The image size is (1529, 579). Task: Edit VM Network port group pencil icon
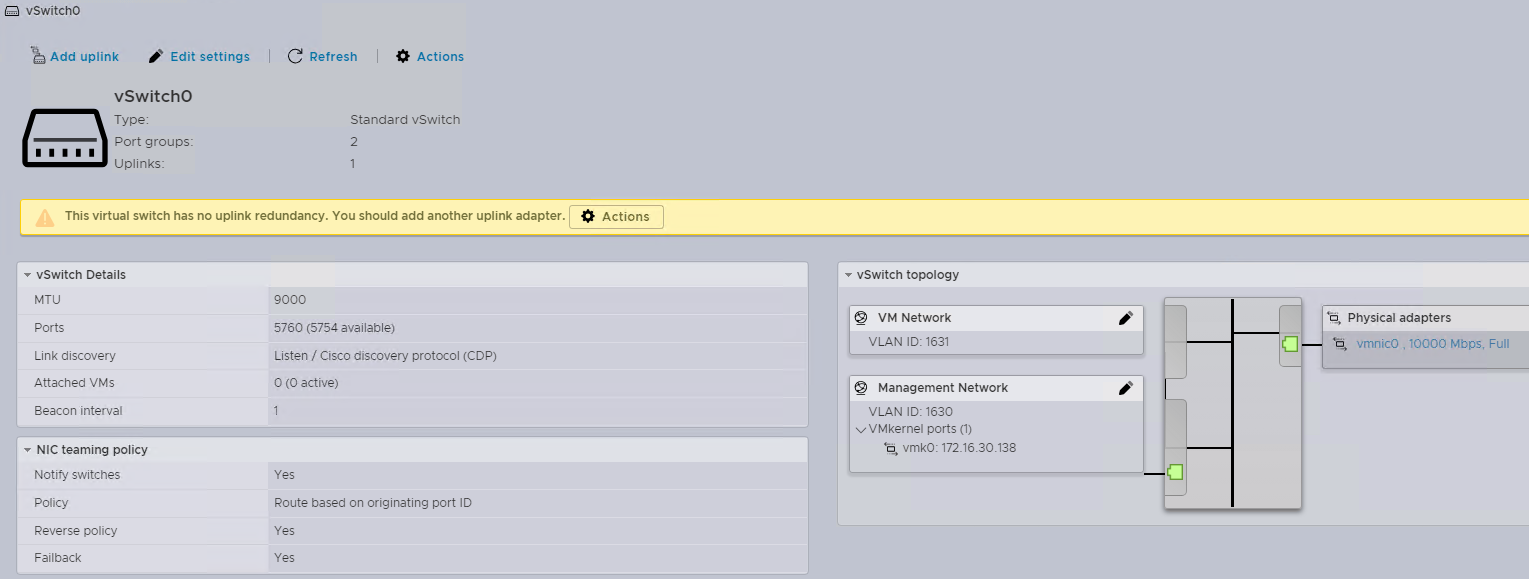[1125, 318]
